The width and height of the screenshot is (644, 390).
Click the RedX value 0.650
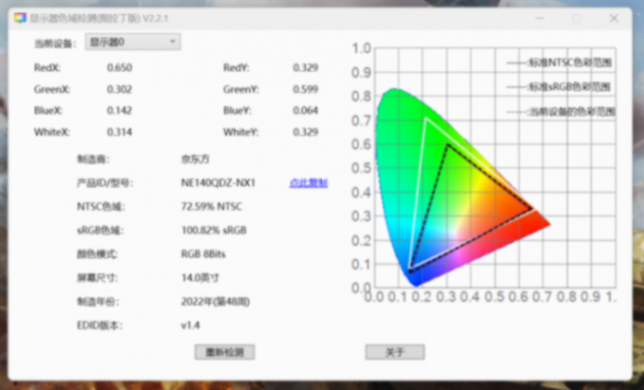pos(120,68)
